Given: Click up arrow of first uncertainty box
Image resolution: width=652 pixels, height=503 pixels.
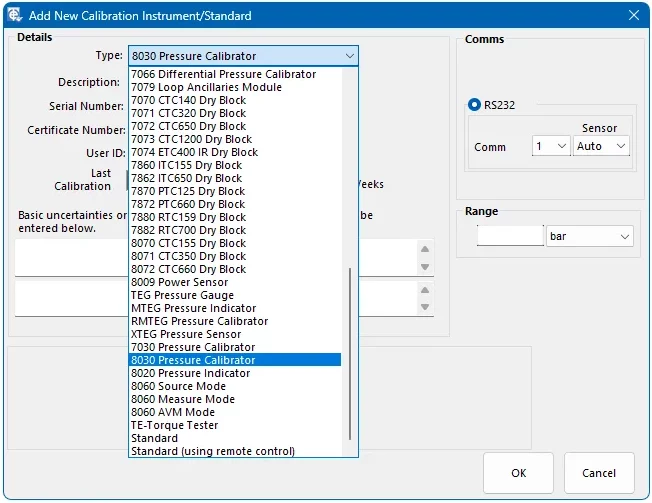Looking at the screenshot, I should click(x=425, y=249).
